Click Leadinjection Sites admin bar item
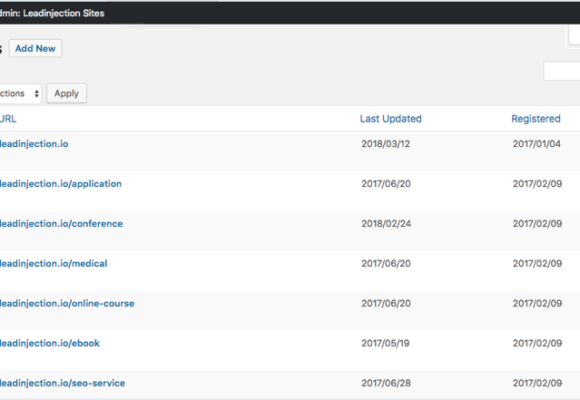Screen dimensions: 580x400 52,13
